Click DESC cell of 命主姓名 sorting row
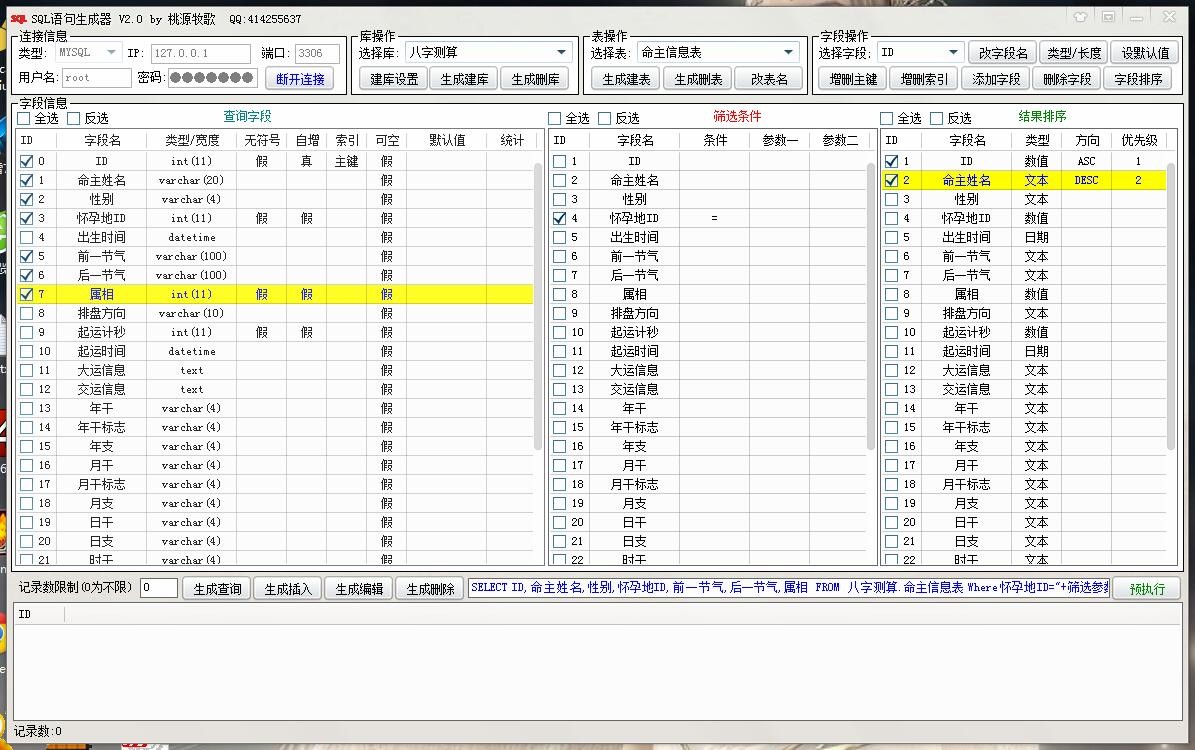This screenshot has height=750, width=1195. click(x=1086, y=181)
